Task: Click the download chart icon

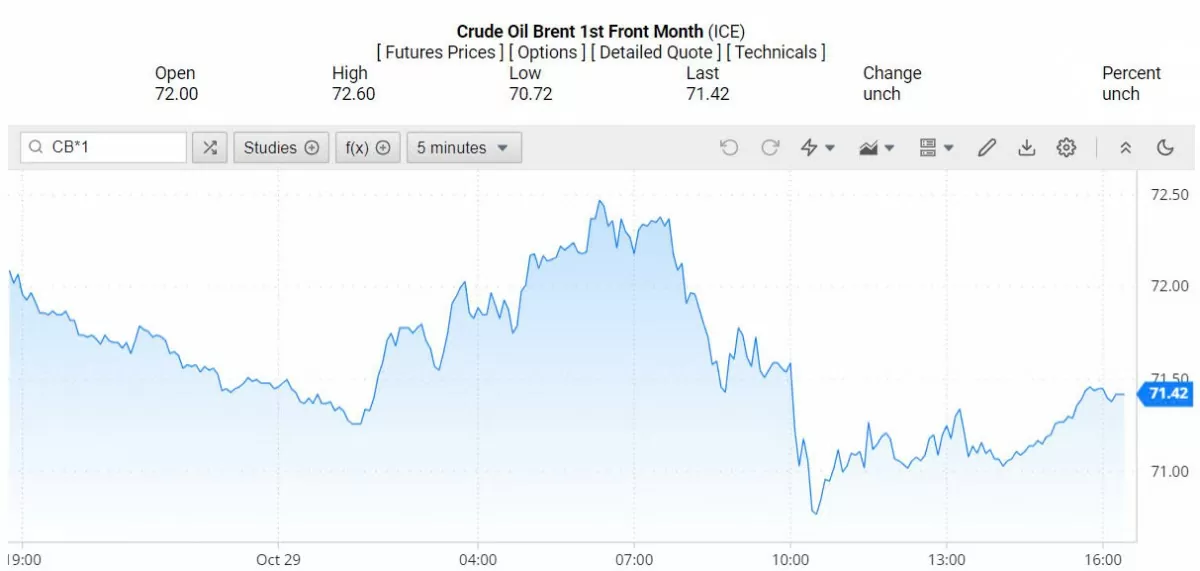Action: click(x=1026, y=148)
